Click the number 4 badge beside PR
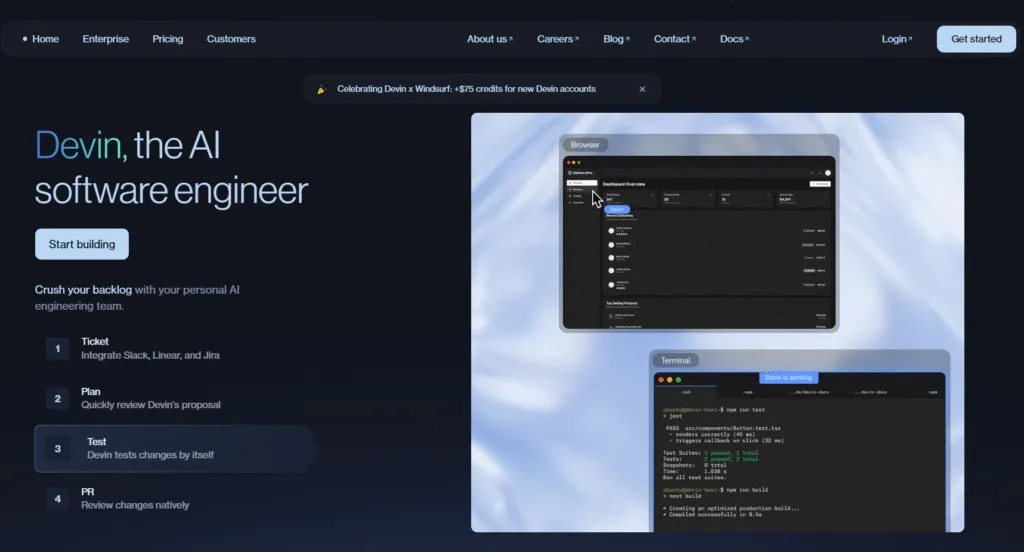 [57, 499]
